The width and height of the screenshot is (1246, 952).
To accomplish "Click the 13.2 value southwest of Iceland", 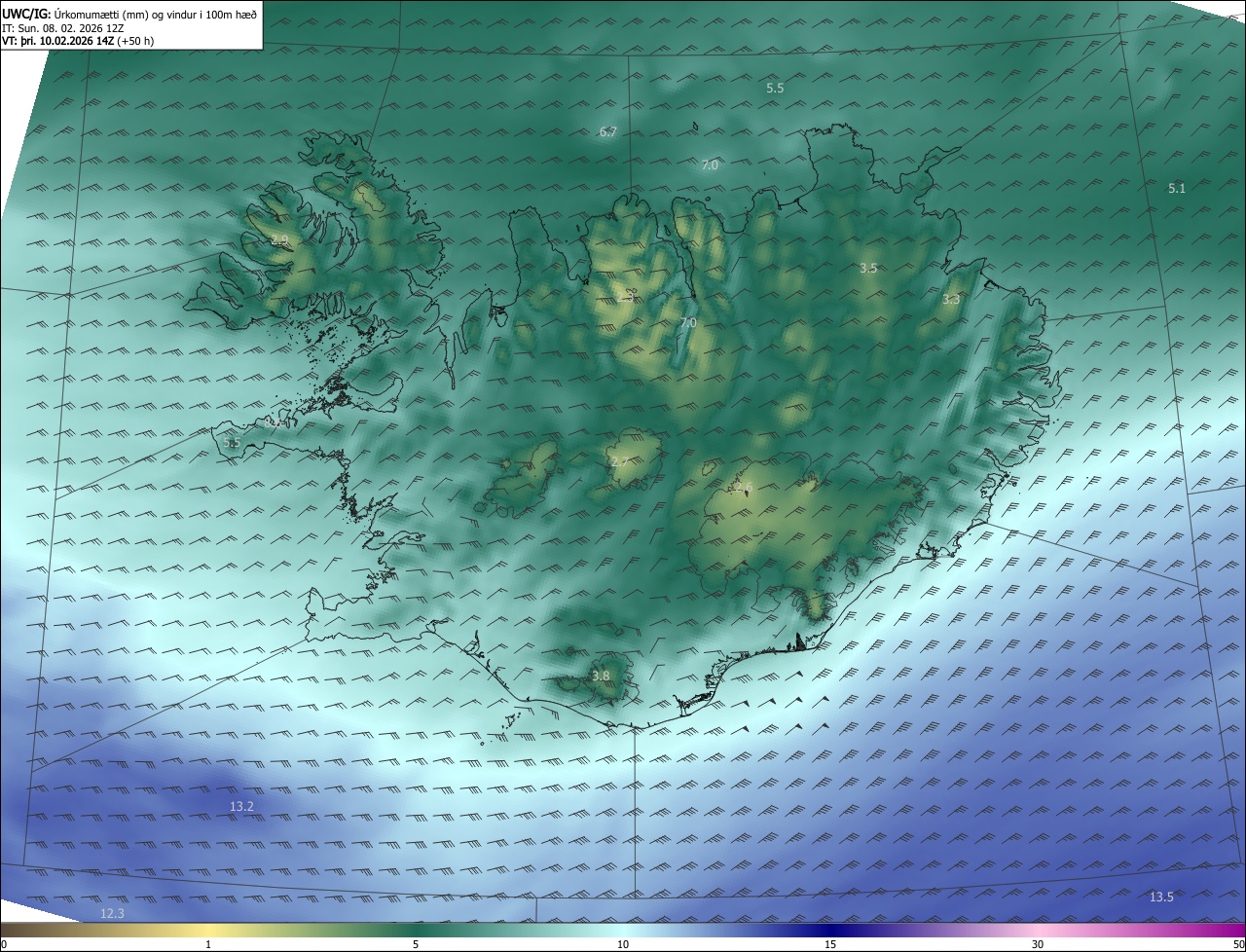I will tap(241, 806).
